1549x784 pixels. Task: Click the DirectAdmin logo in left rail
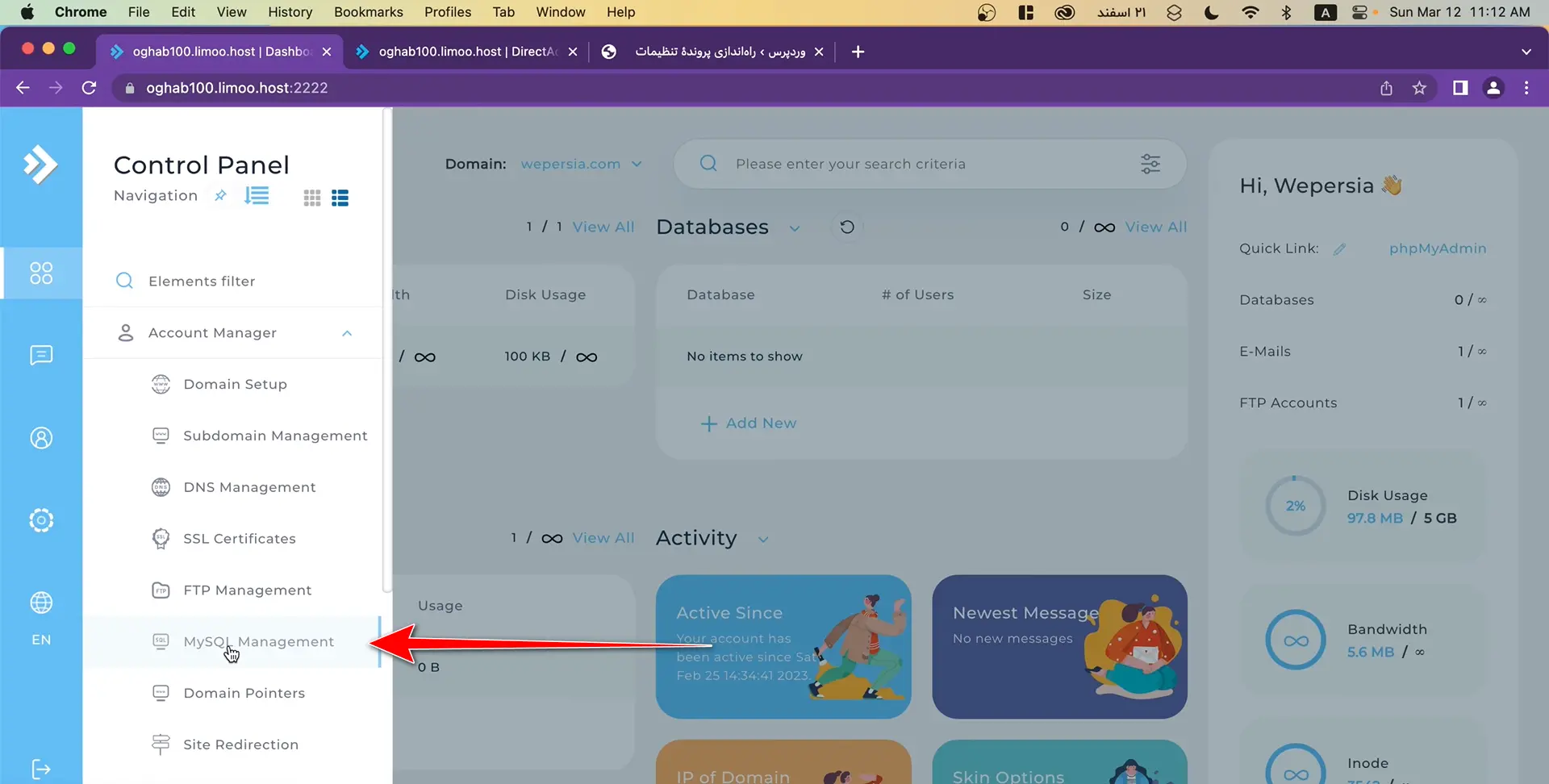(40, 165)
